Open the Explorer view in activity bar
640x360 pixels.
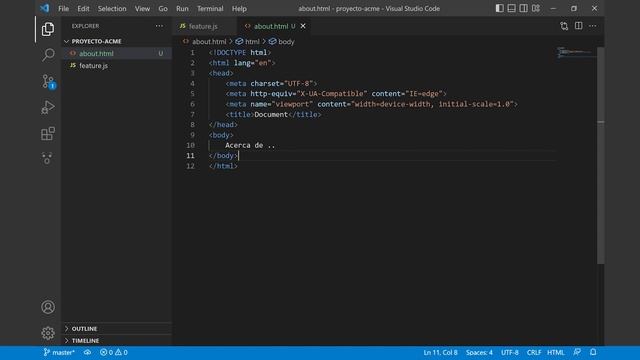click(48, 29)
